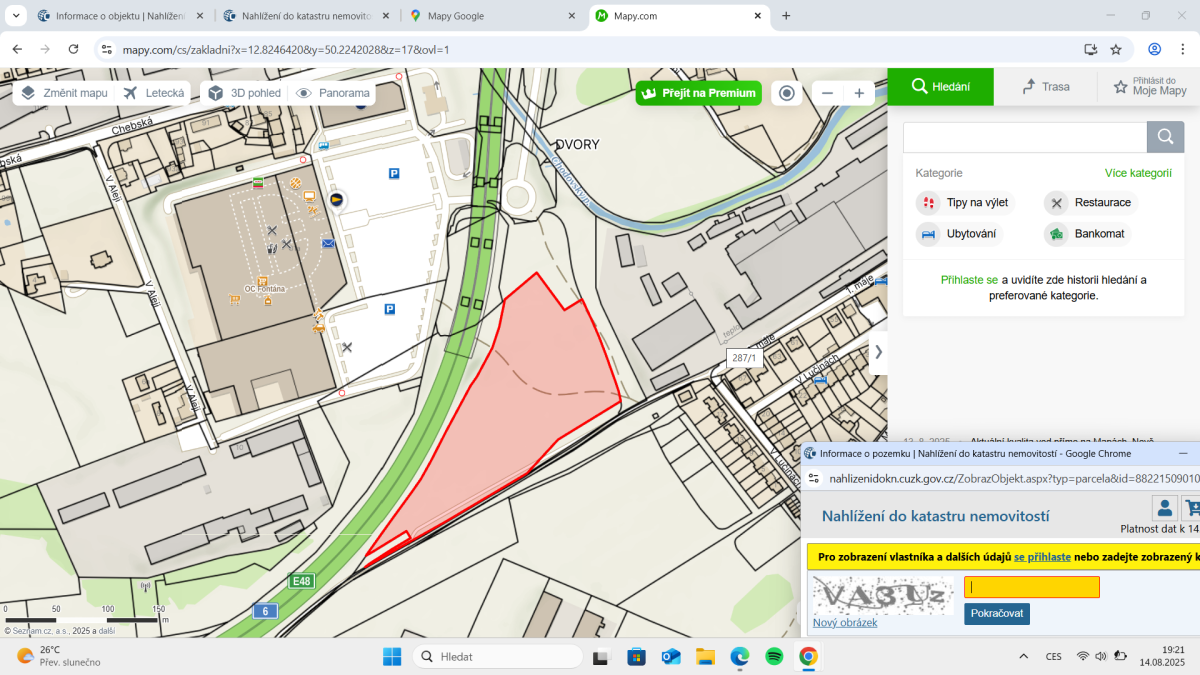Expand the browser tab list chevron

[x=15, y=16]
